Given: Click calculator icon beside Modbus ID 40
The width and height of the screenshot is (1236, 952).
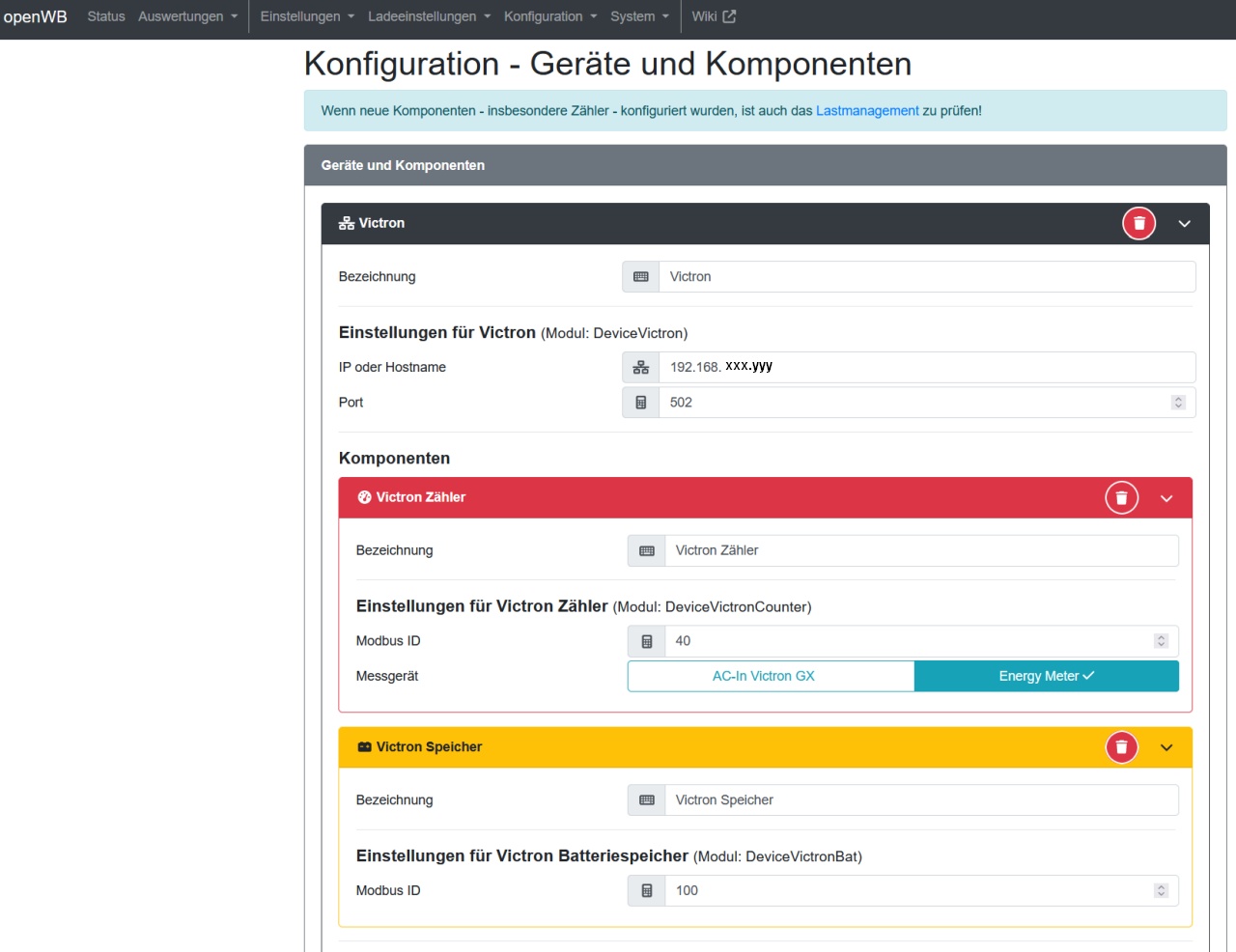Looking at the screenshot, I should pos(647,641).
